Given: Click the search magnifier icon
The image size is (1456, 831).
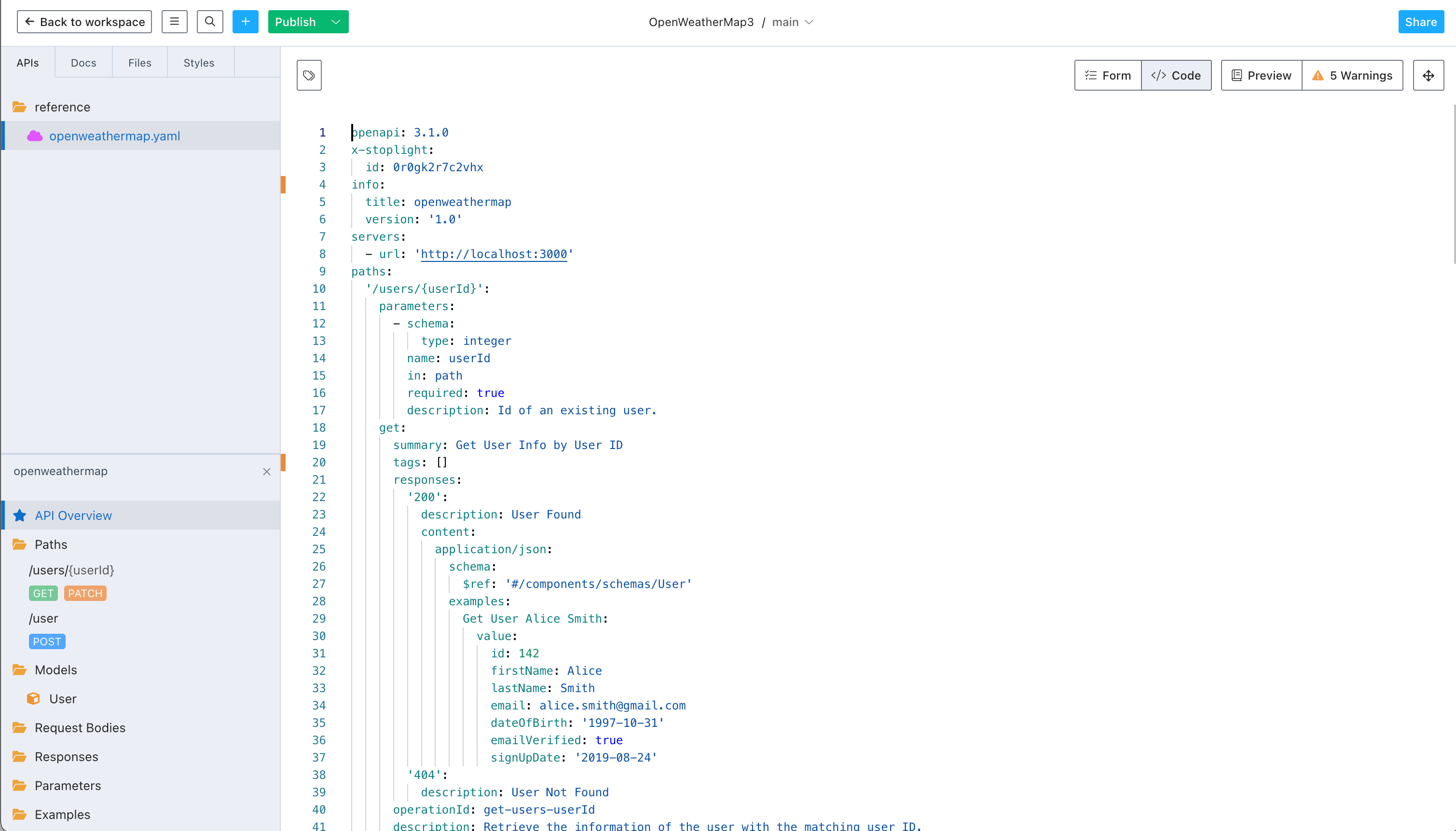Looking at the screenshot, I should [x=210, y=22].
